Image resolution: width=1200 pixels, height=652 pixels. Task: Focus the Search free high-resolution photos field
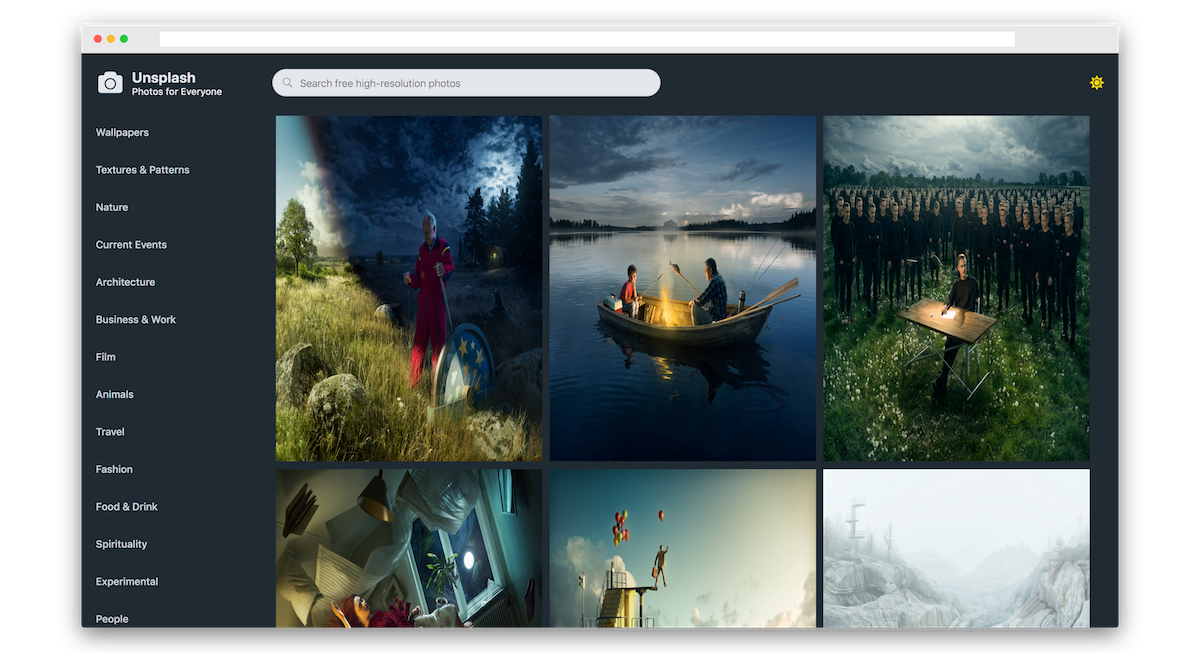(466, 83)
